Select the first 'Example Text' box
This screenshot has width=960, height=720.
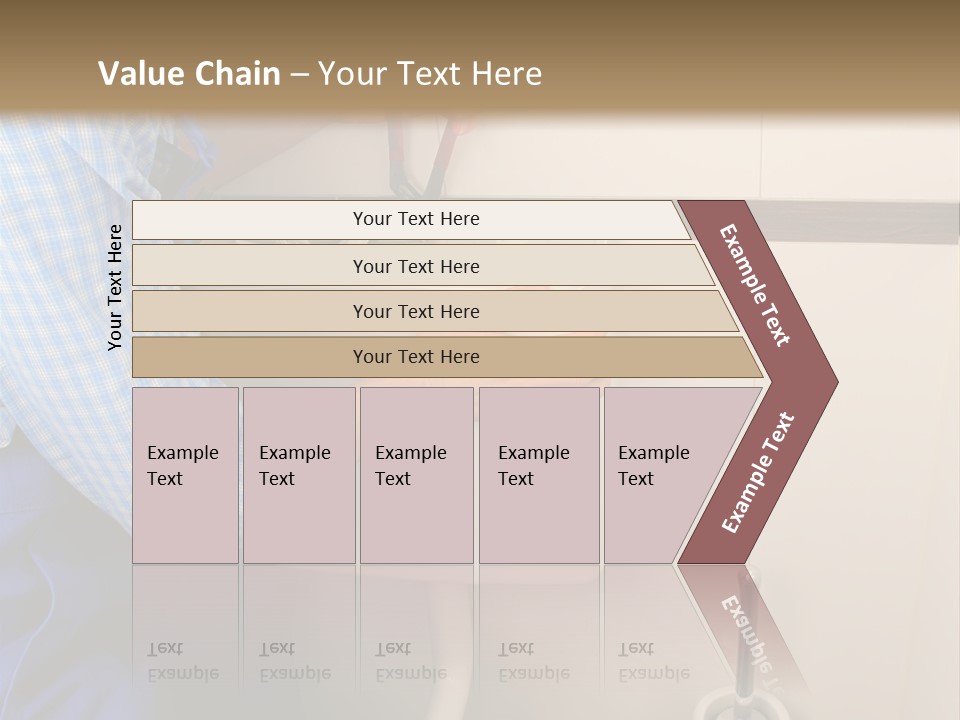coord(186,475)
